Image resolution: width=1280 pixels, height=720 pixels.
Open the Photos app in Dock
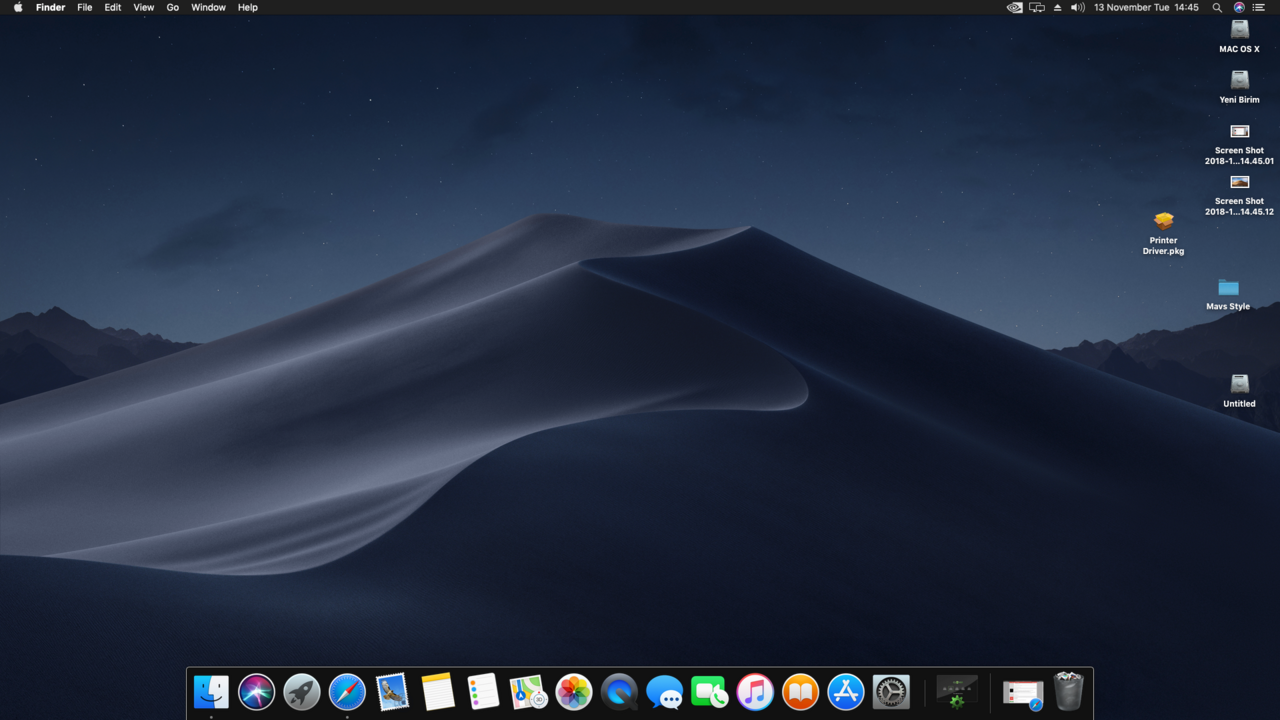pyautogui.click(x=574, y=692)
